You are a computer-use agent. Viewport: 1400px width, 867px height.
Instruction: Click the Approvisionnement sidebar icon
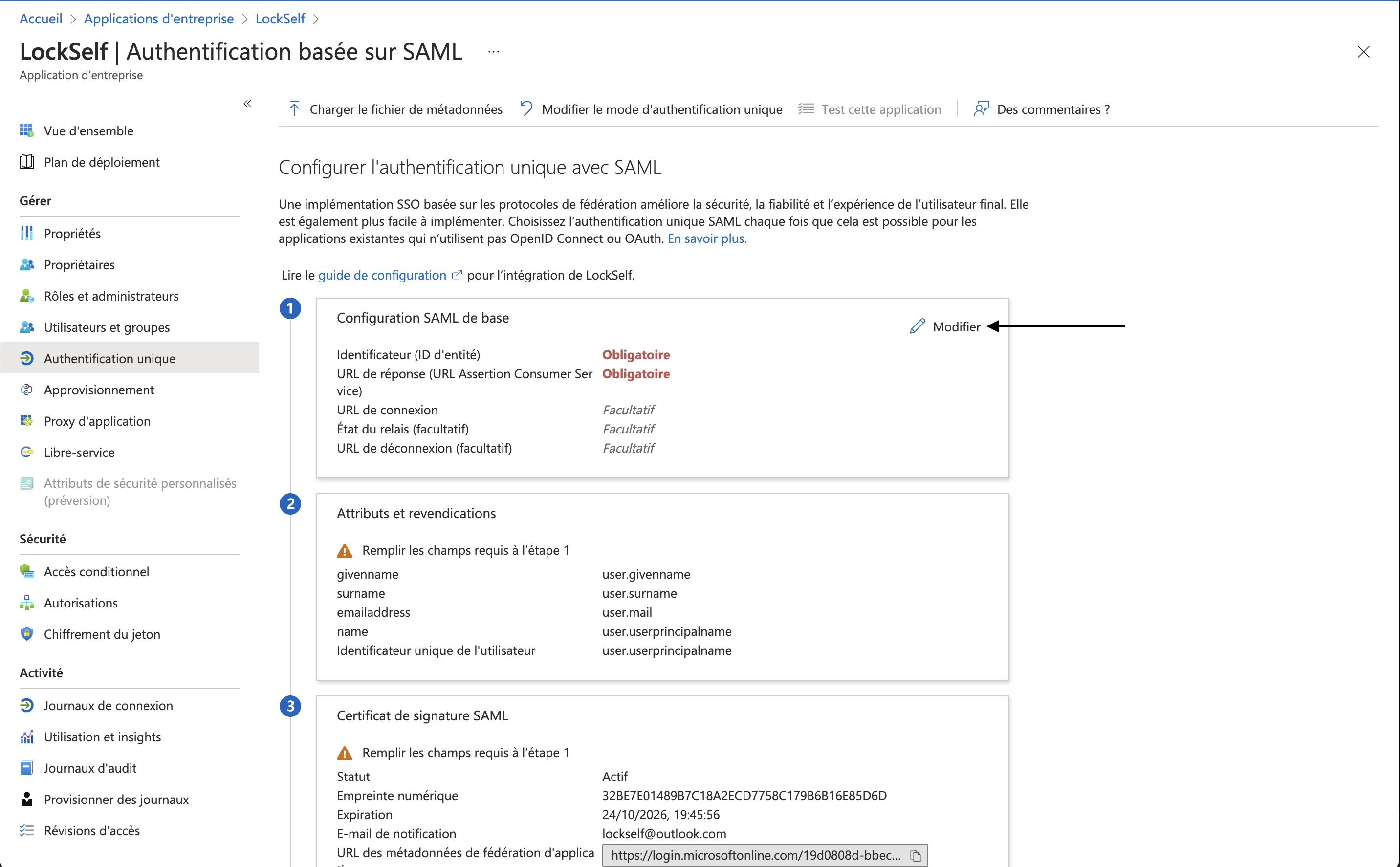(x=26, y=390)
